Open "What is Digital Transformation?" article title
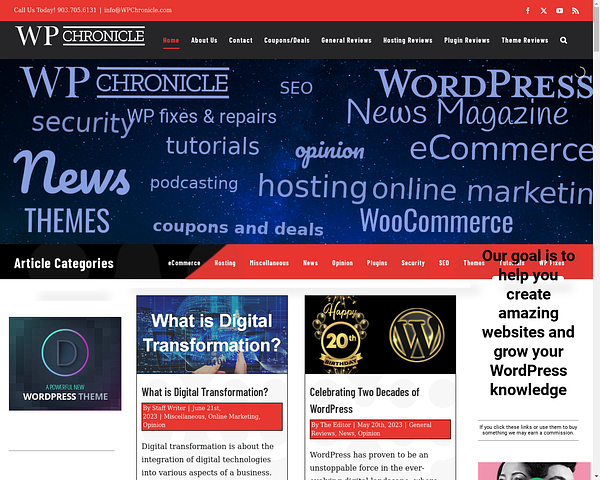Image resolution: width=600 pixels, height=480 pixels. click(205, 392)
